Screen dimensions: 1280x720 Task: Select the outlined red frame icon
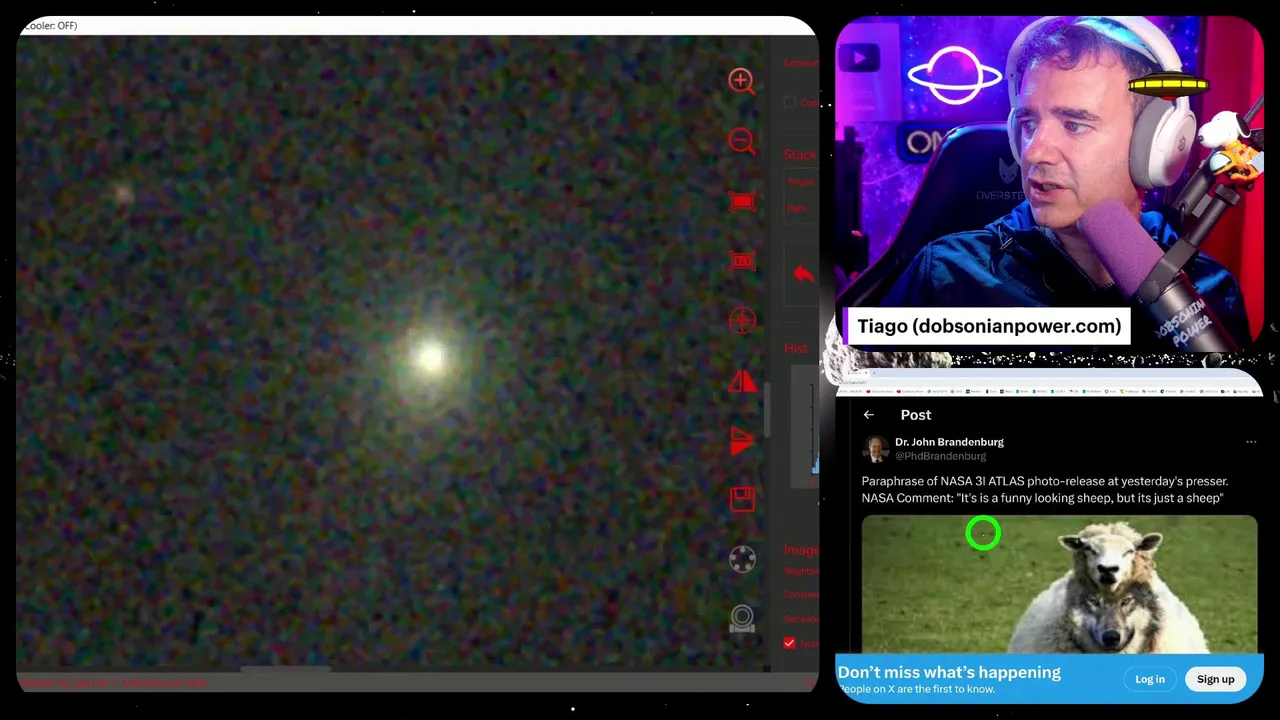(x=742, y=261)
